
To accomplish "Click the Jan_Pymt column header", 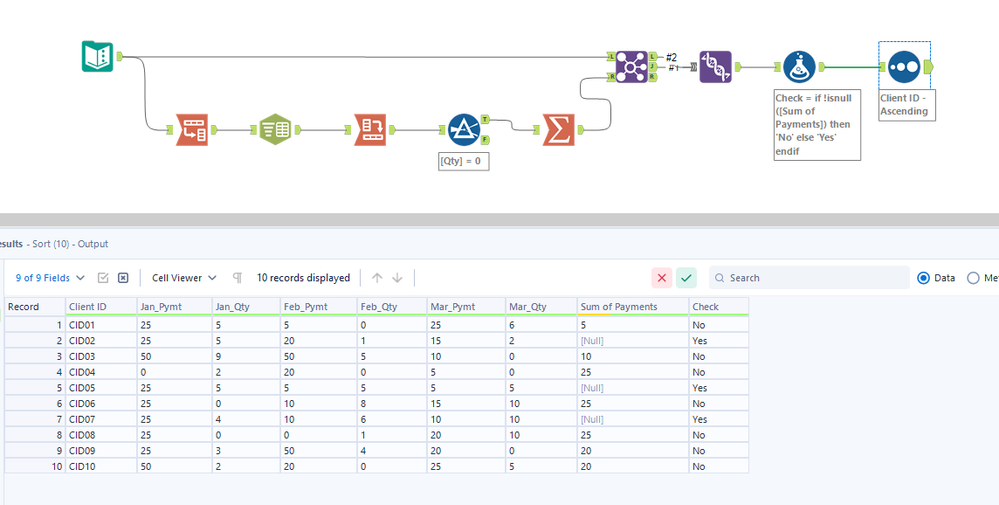I will (175, 306).
